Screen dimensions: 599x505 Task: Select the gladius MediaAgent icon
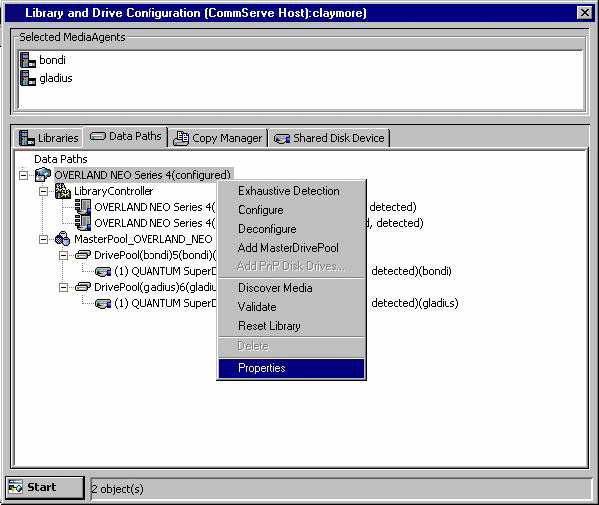coord(28,78)
